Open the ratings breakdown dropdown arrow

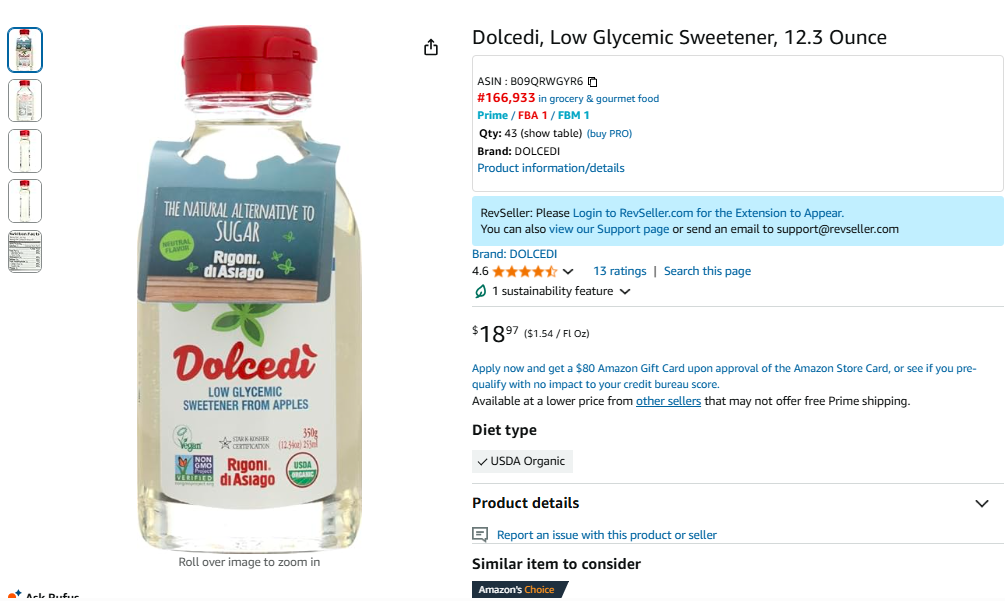[x=568, y=272]
